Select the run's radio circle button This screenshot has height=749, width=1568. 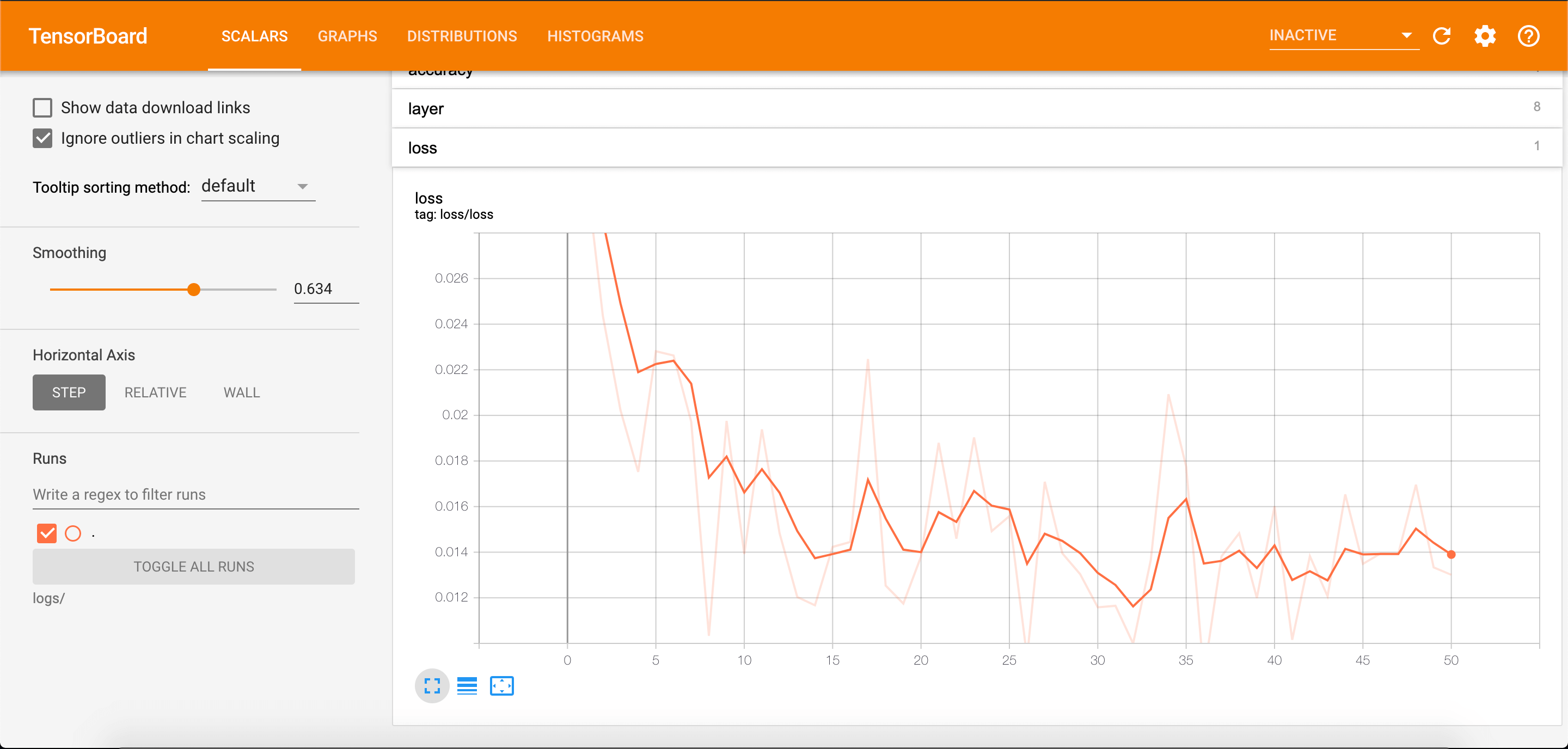click(x=73, y=533)
